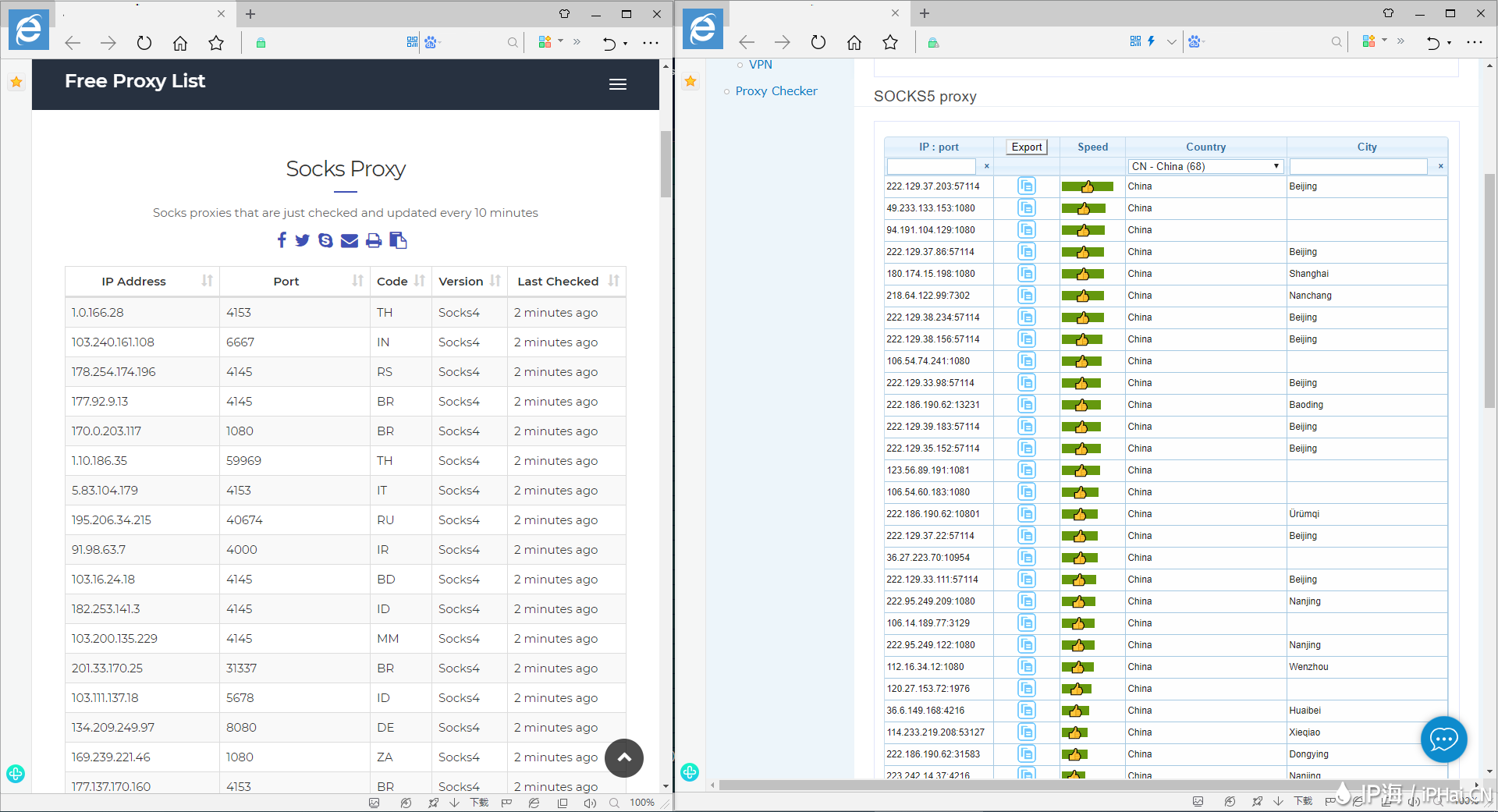Open the VPN sidebar link
The image size is (1498, 812).
pyautogui.click(x=760, y=65)
